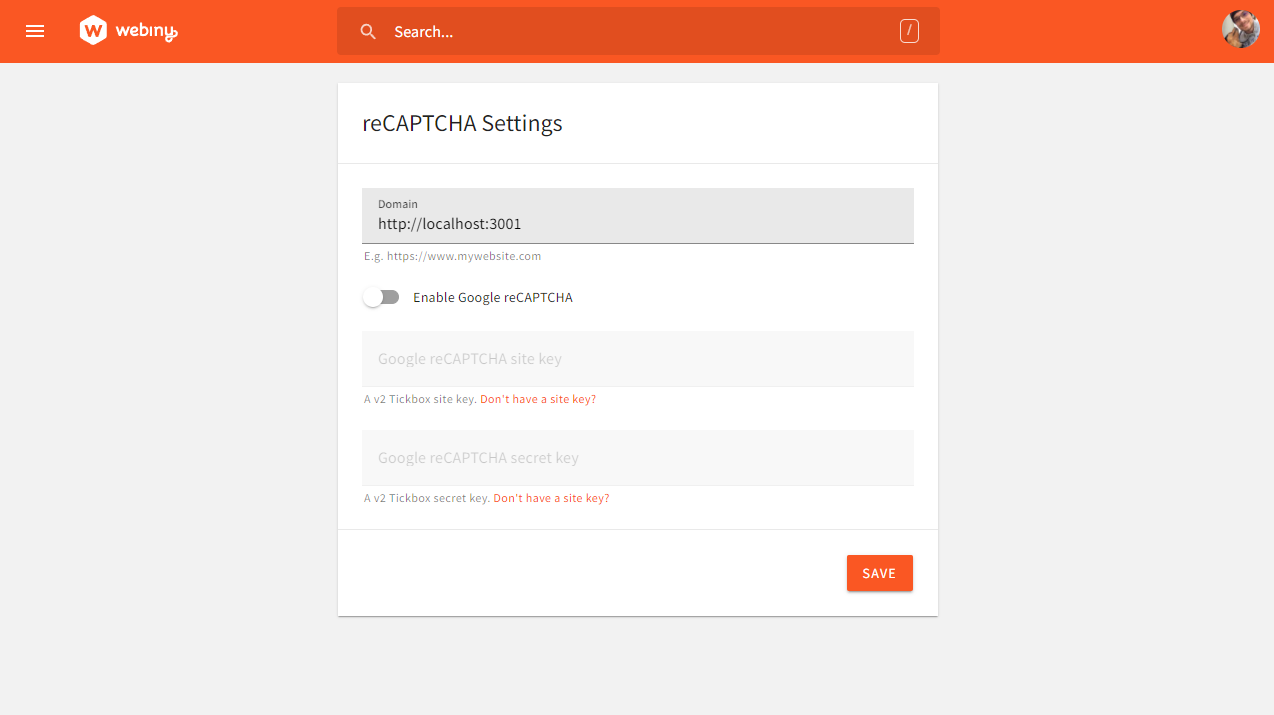
Task: Enable Google reCAPTCHA toggle
Action: pyautogui.click(x=381, y=296)
